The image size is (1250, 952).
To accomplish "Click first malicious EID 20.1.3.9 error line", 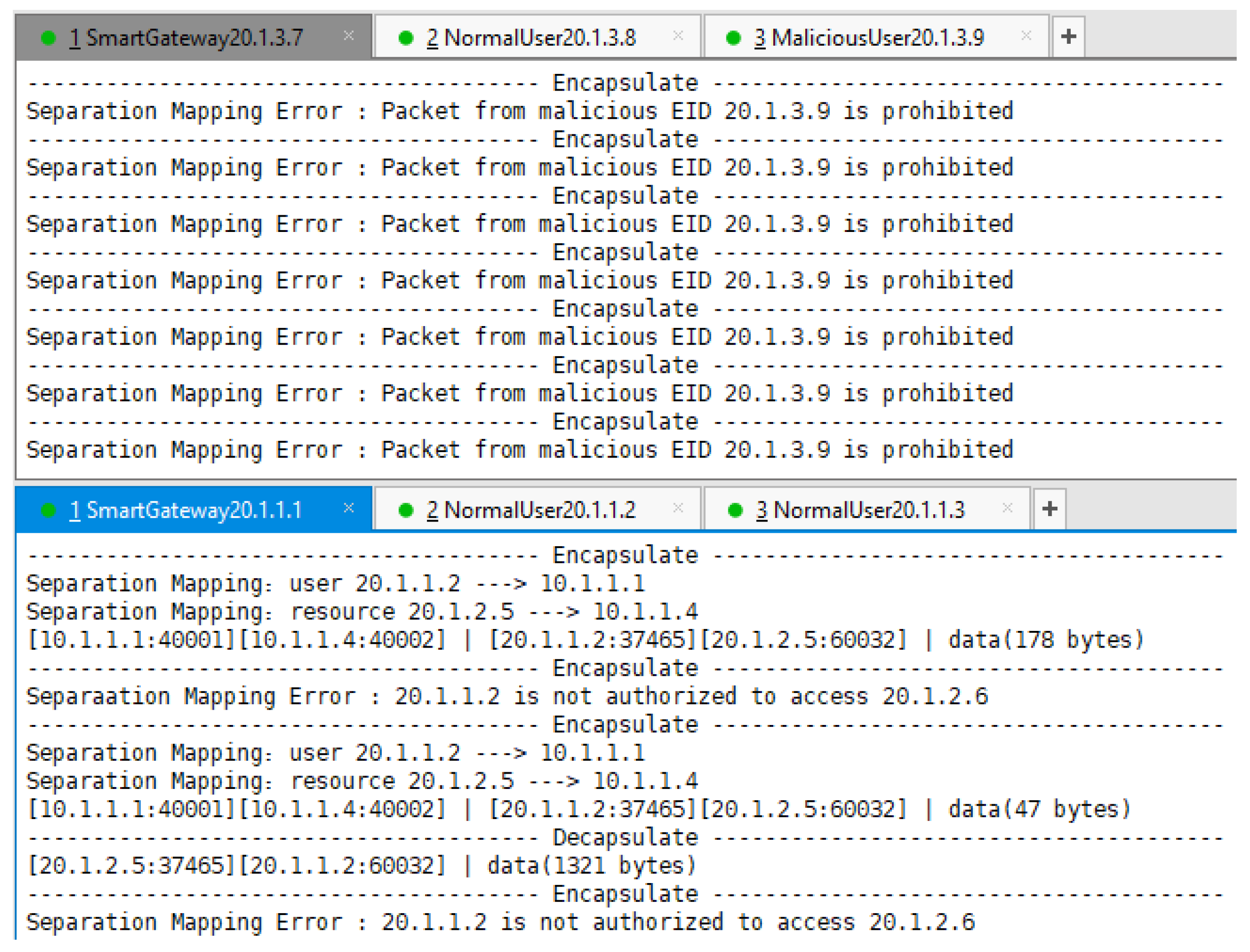I will click(519, 111).
